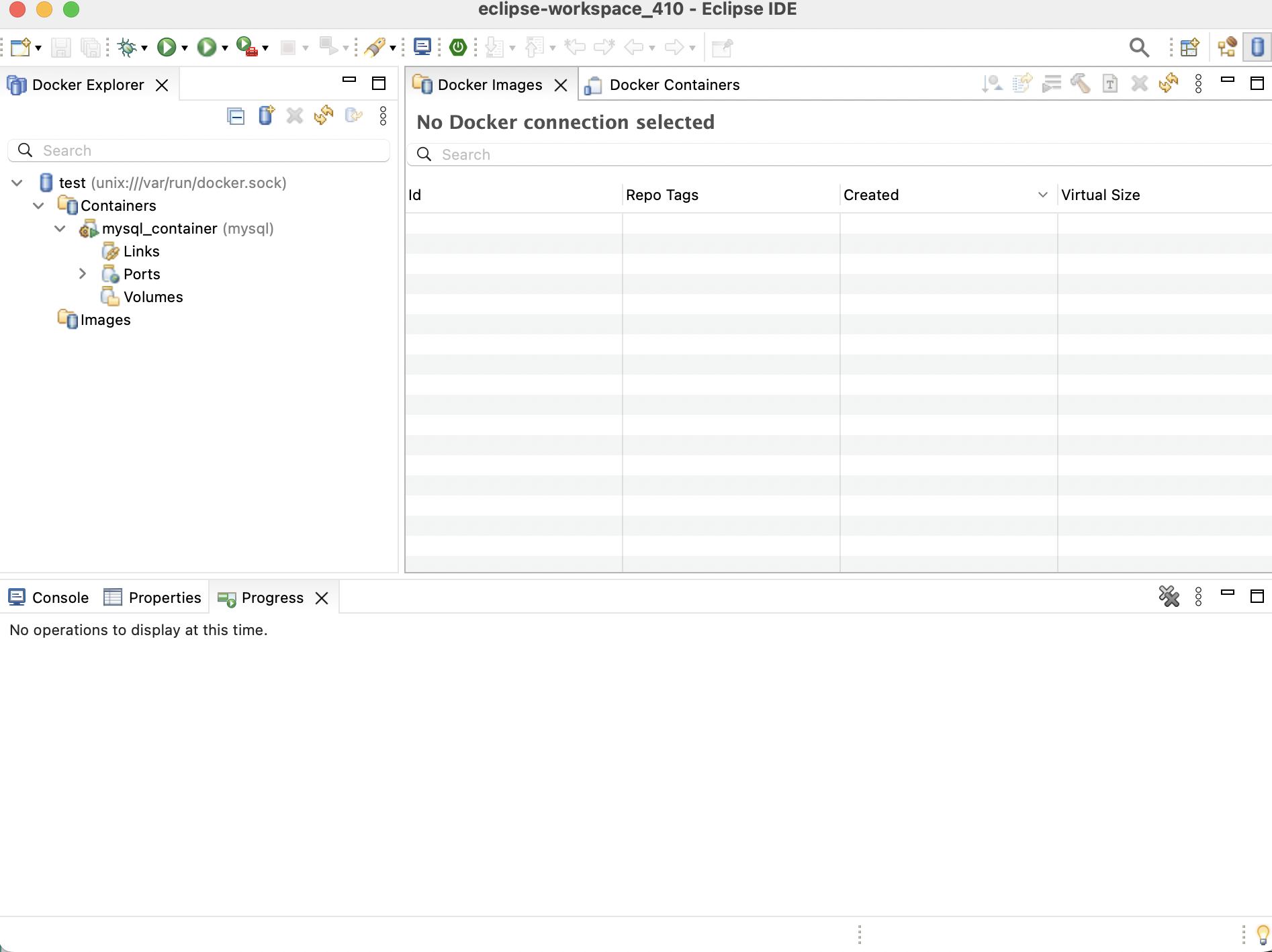Click the pen marker toolbar icon
Viewport: 1272px width, 952px height.
click(374, 48)
